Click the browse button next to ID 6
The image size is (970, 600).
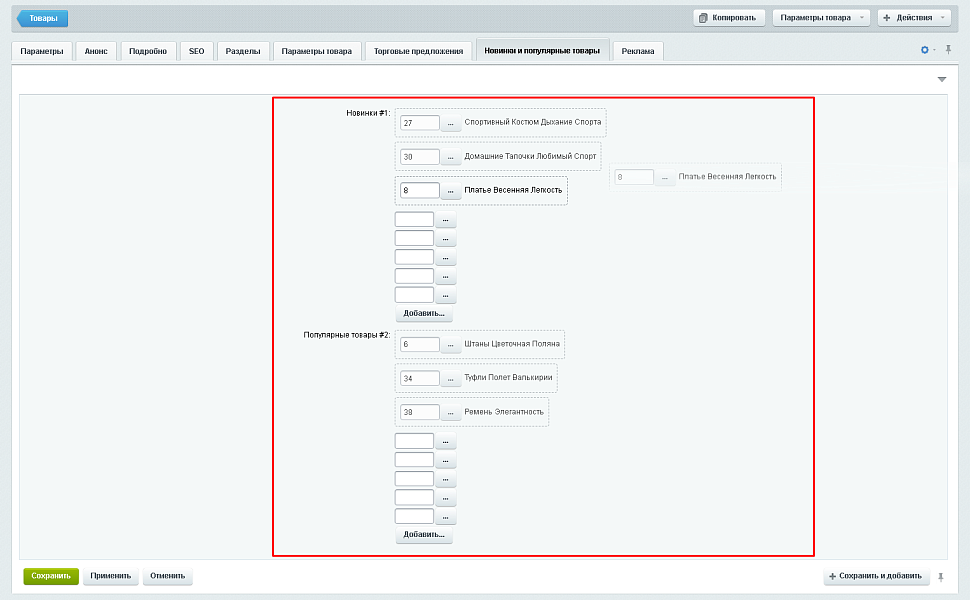click(x=450, y=345)
